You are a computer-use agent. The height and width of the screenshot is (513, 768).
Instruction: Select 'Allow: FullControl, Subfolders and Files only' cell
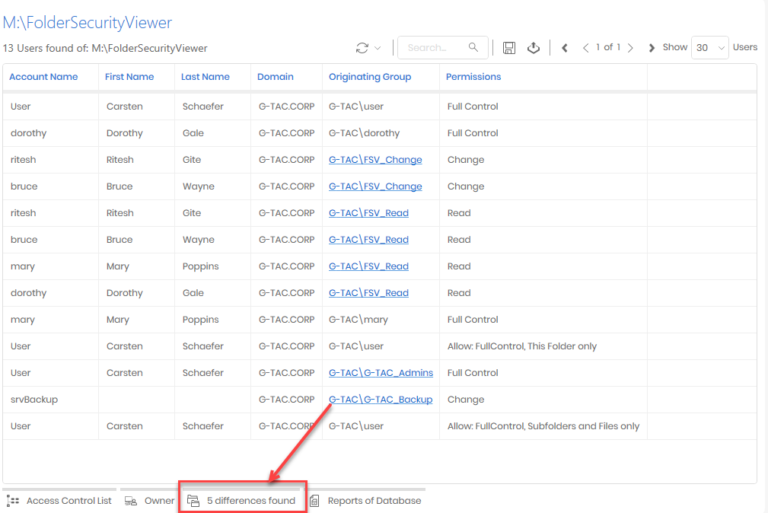point(543,426)
